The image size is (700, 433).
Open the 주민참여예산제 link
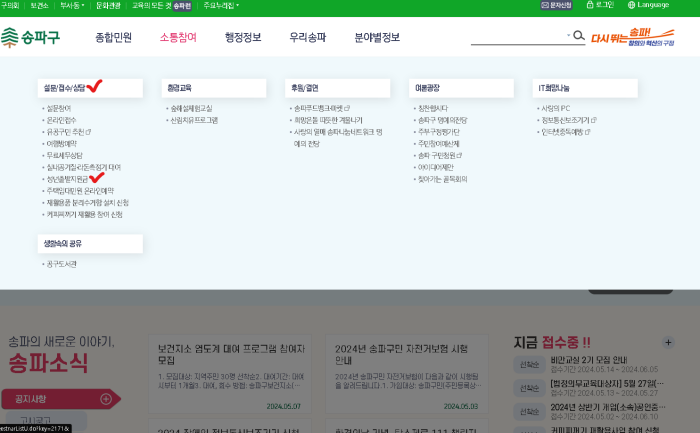coord(438,144)
